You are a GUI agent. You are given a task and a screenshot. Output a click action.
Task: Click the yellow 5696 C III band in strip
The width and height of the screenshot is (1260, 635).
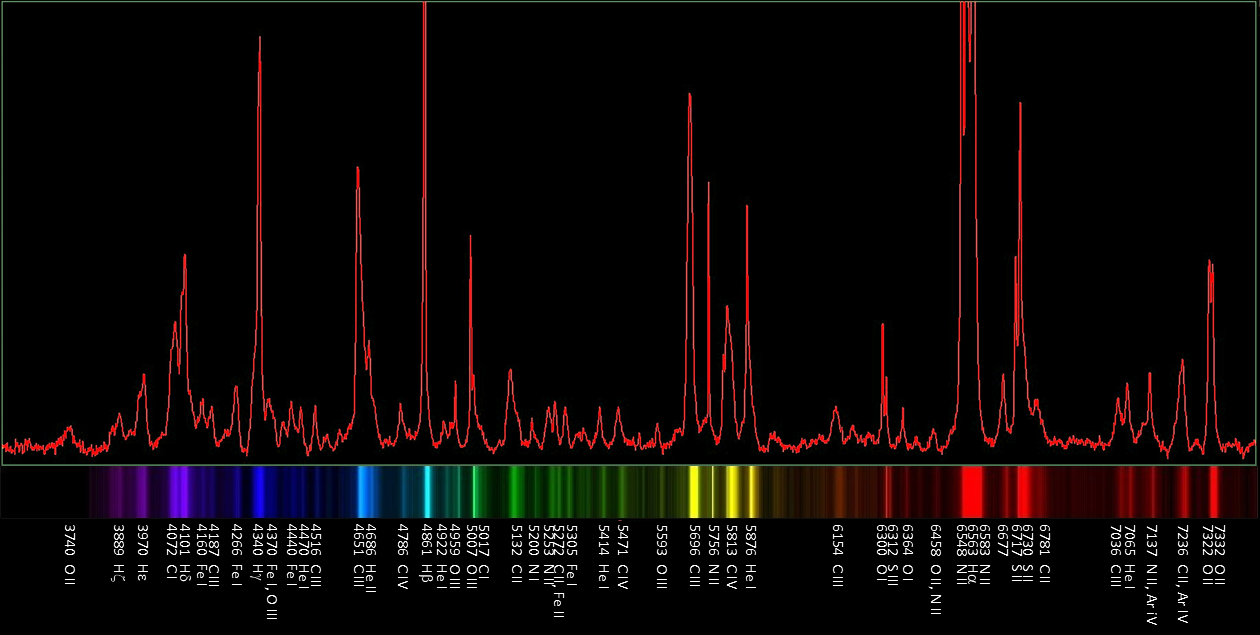(693, 492)
